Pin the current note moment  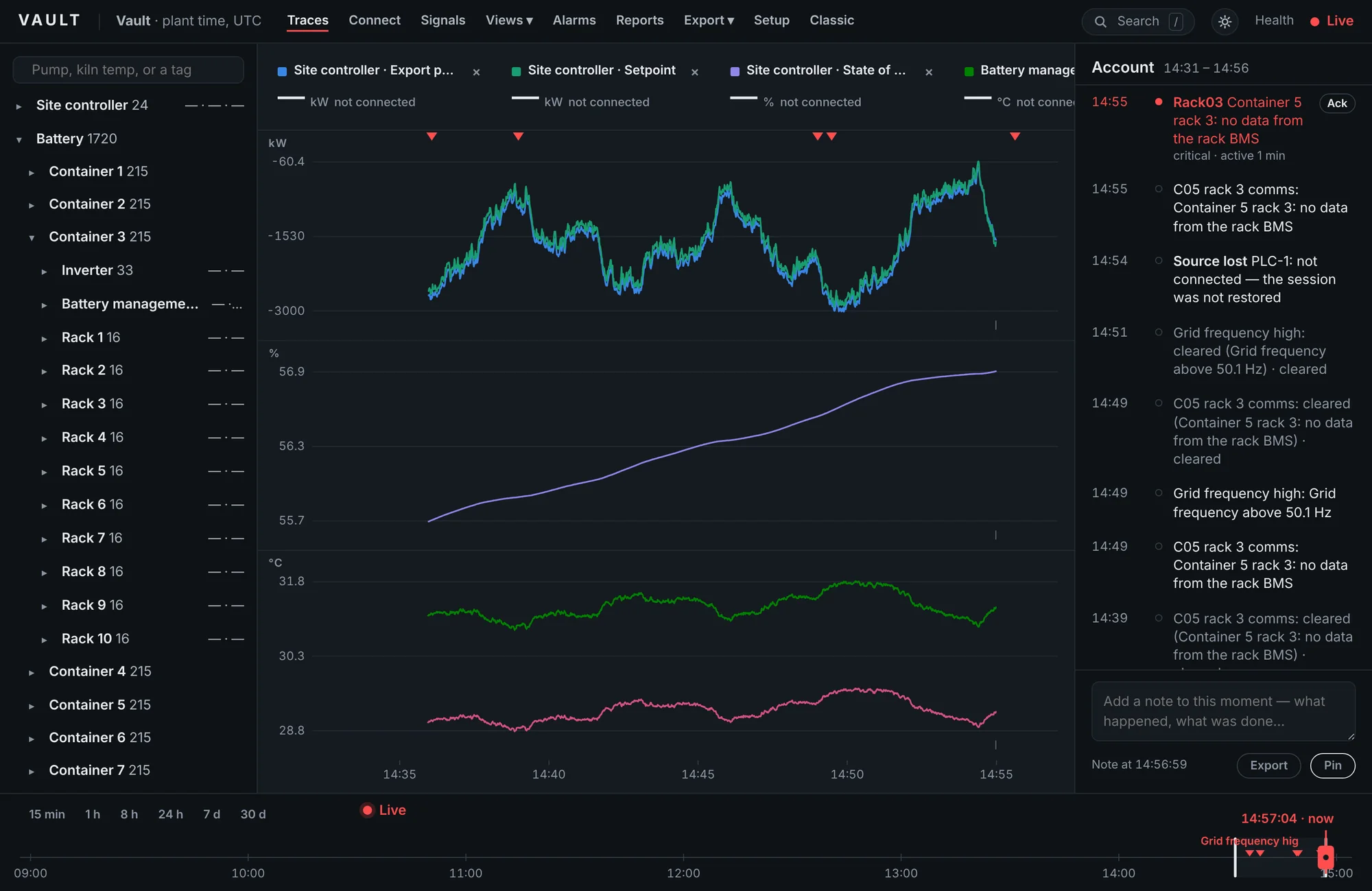point(1332,765)
